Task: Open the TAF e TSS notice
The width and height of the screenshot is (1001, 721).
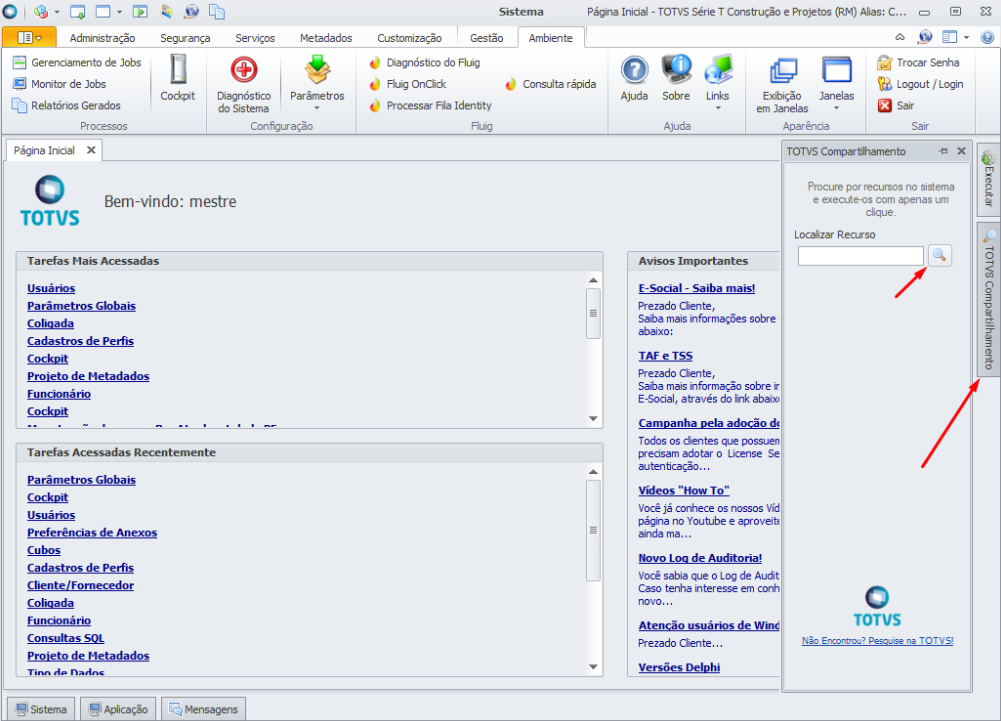Action: point(665,356)
